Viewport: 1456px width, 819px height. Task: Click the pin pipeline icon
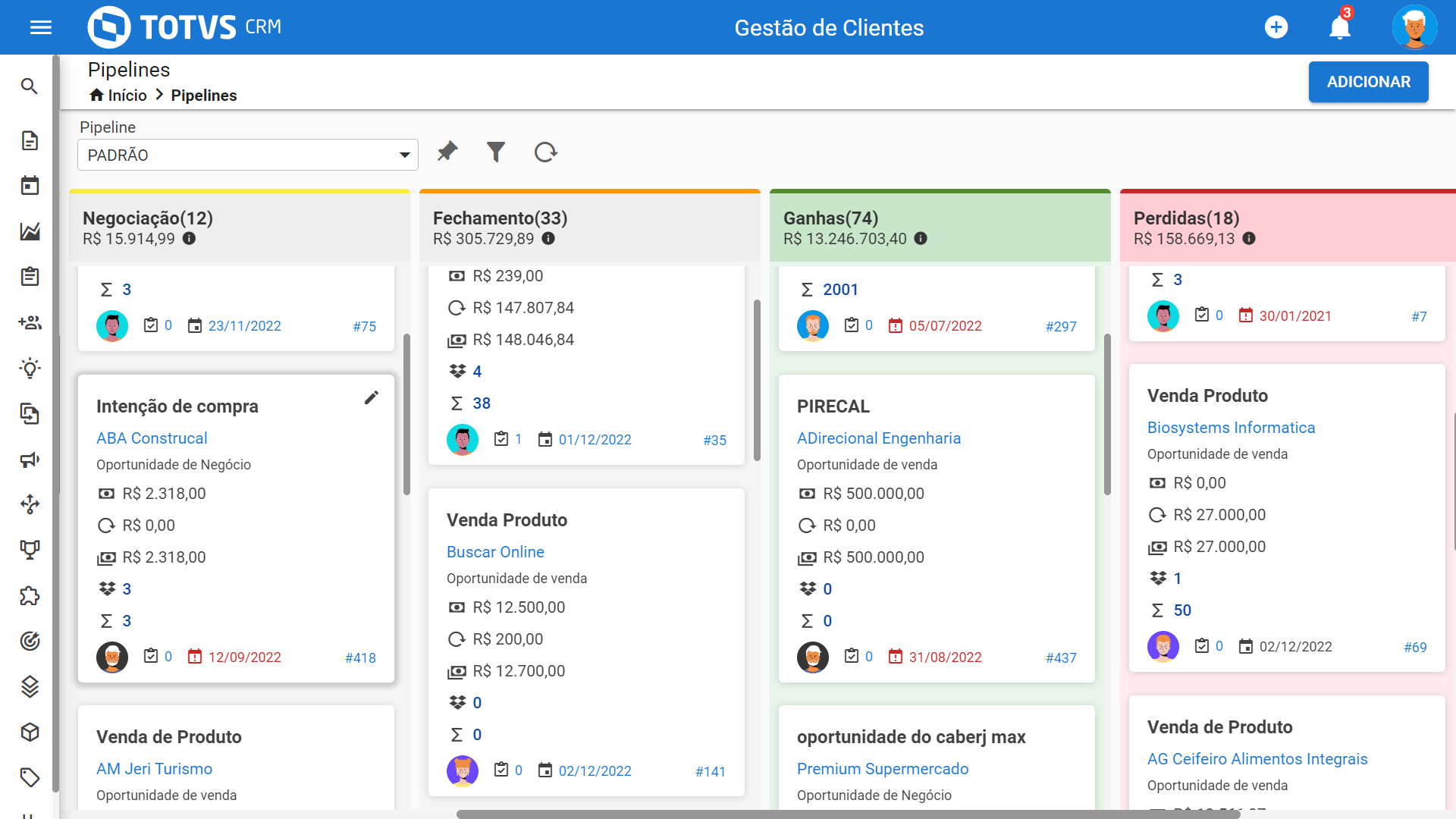click(x=447, y=152)
